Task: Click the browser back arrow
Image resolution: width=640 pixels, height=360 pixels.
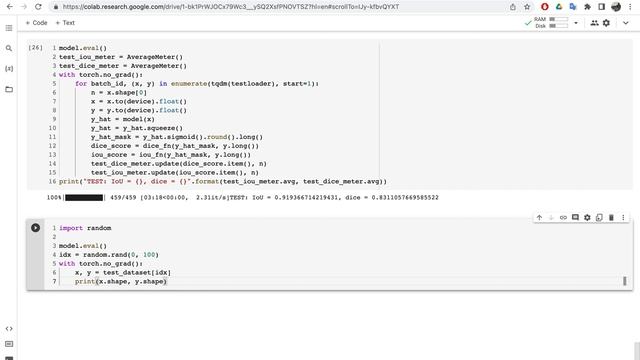Action: pos(10,7)
